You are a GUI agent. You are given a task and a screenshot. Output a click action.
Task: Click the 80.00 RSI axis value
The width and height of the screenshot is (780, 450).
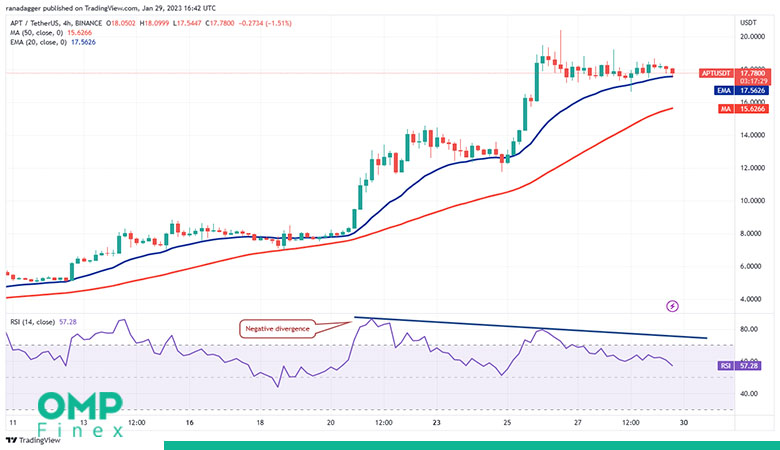click(x=749, y=329)
